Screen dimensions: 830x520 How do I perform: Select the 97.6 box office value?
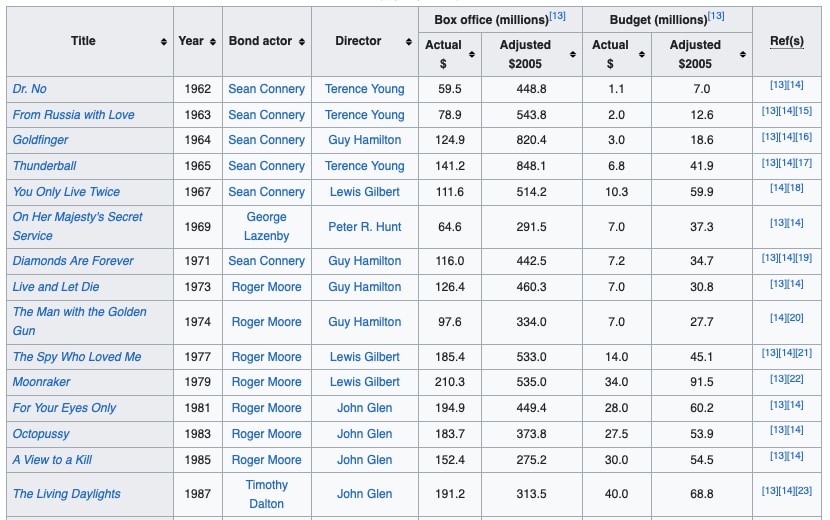pos(449,322)
